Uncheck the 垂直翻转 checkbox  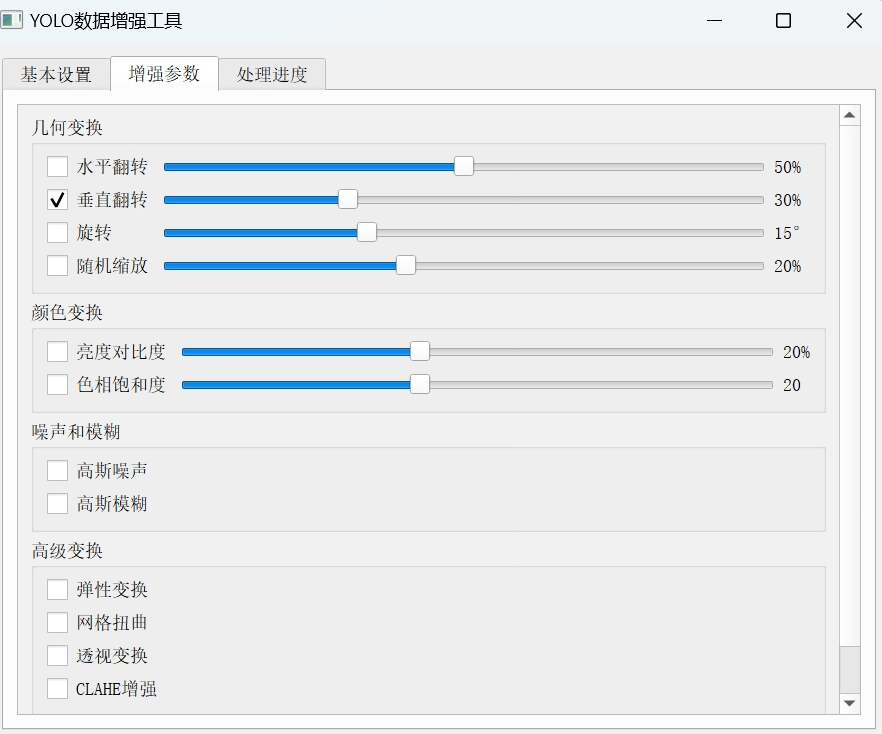[x=58, y=200]
